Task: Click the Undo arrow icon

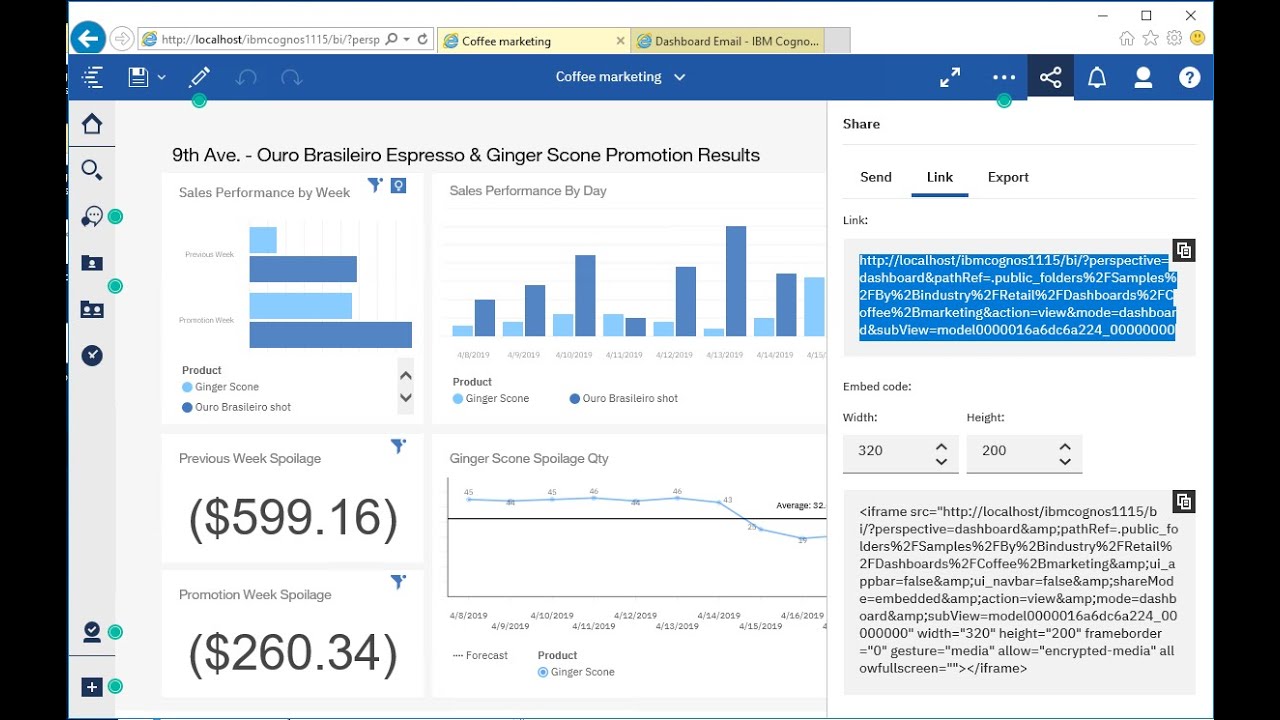Action: click(246, 77)
